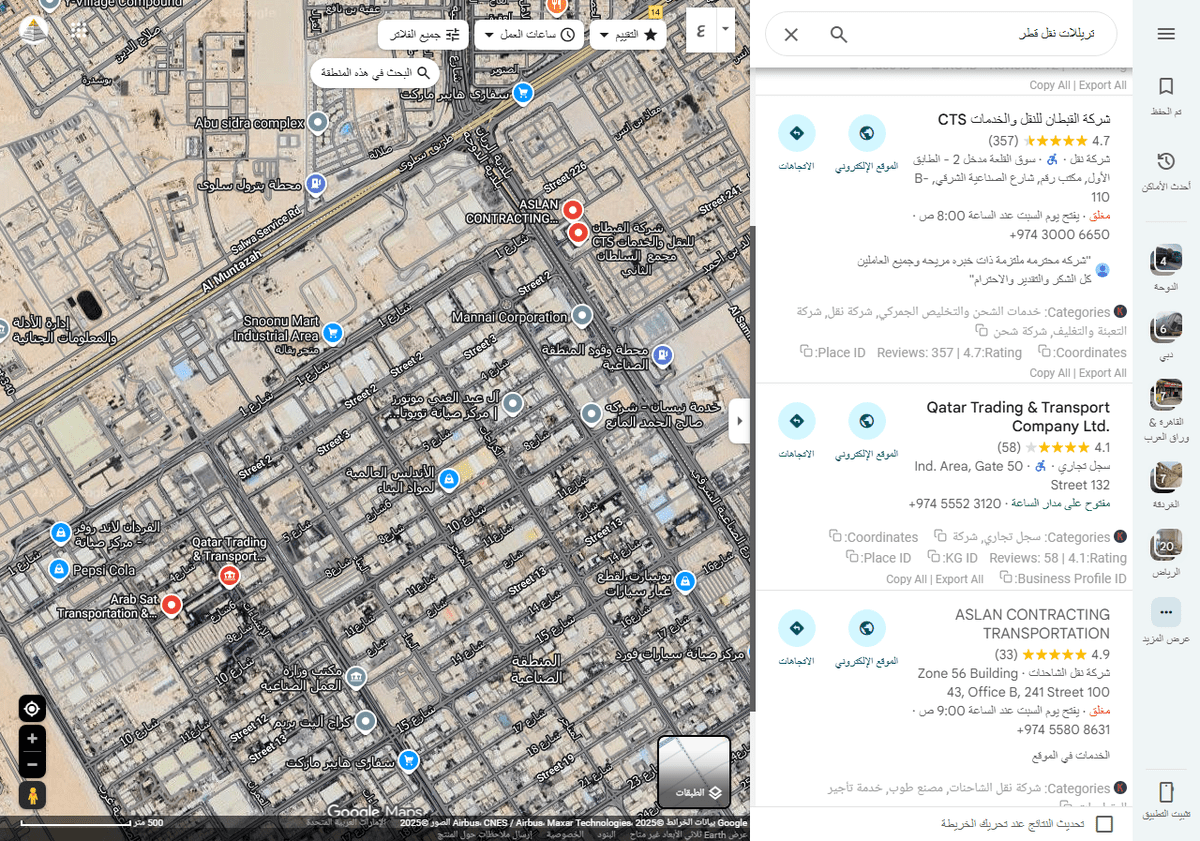Open the جميع الفلاتر filters menu
This screenshot has width=1200, height=841.
pos(423,33)
